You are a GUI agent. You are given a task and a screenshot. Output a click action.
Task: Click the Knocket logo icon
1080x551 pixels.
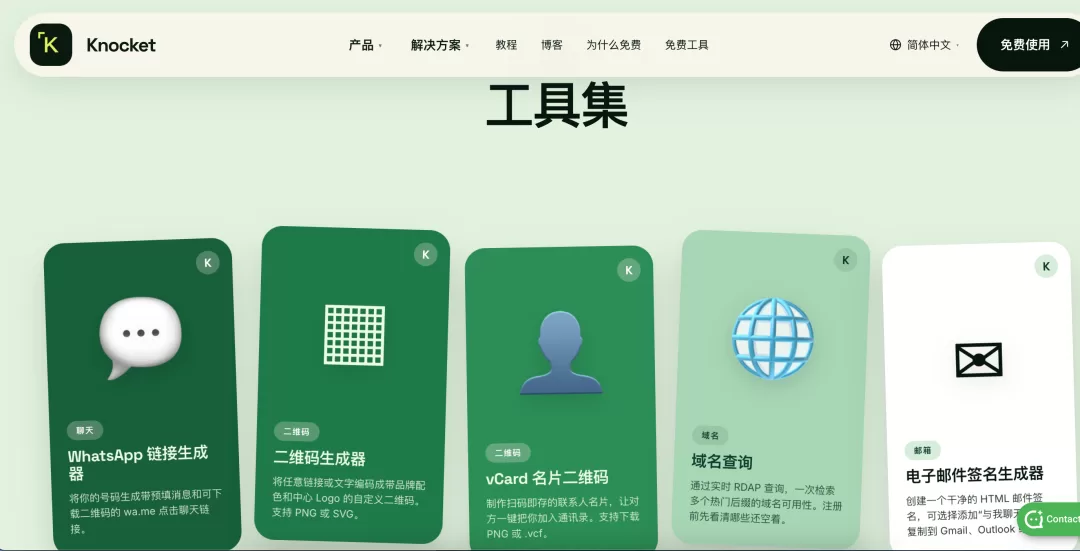click(x=51, y=45)
